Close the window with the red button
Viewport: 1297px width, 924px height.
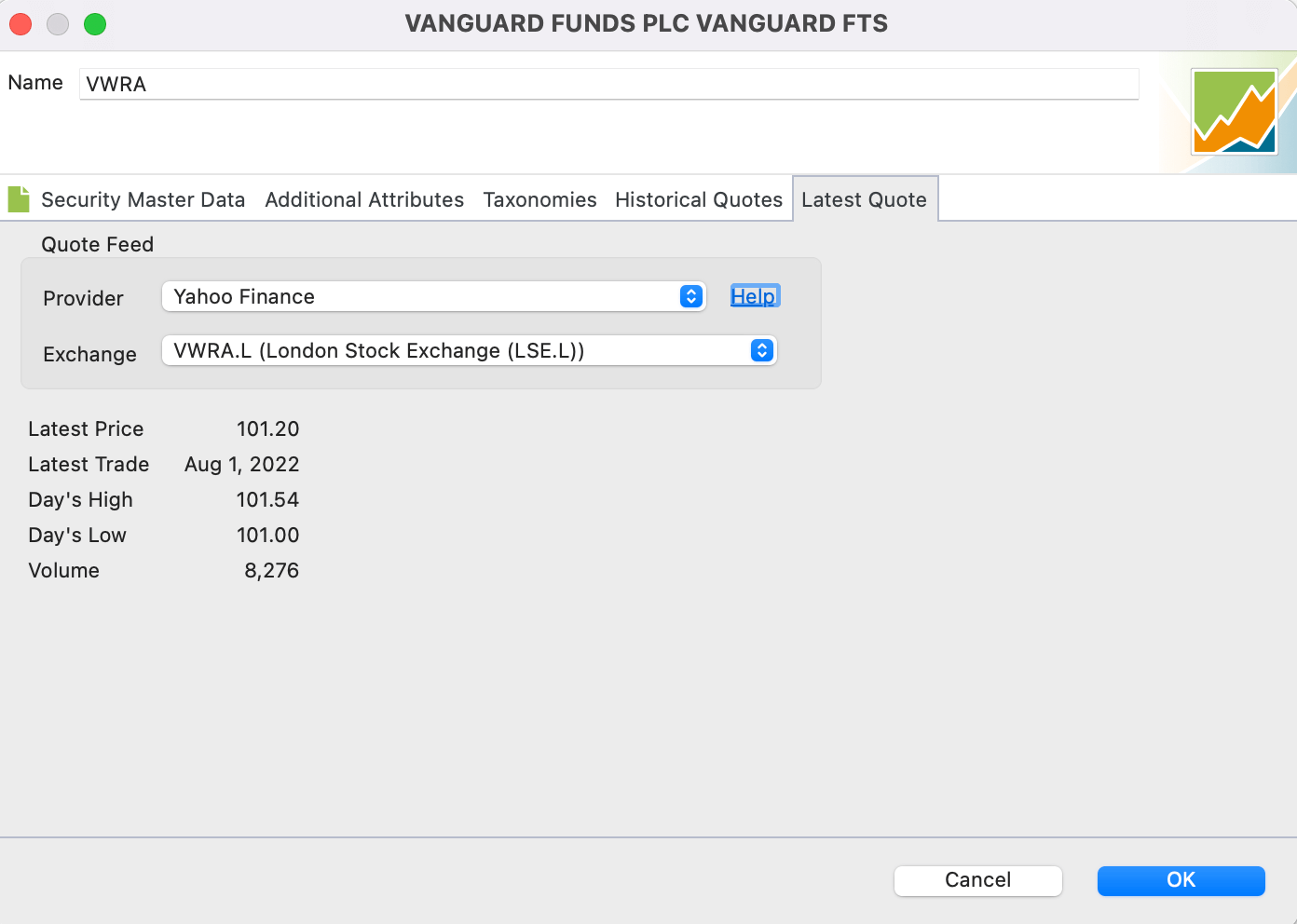[20, 24]
